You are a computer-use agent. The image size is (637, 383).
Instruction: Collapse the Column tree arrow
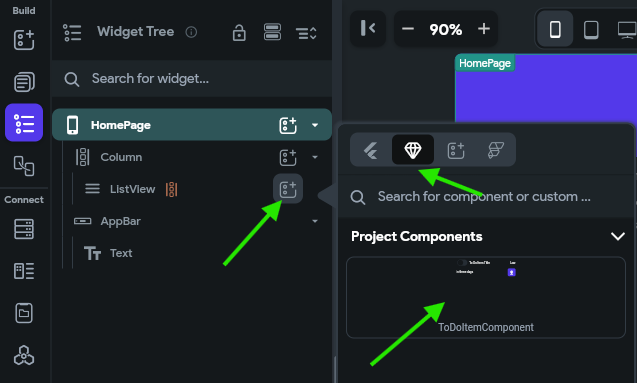pyautogui.click(x=315, y=157)
